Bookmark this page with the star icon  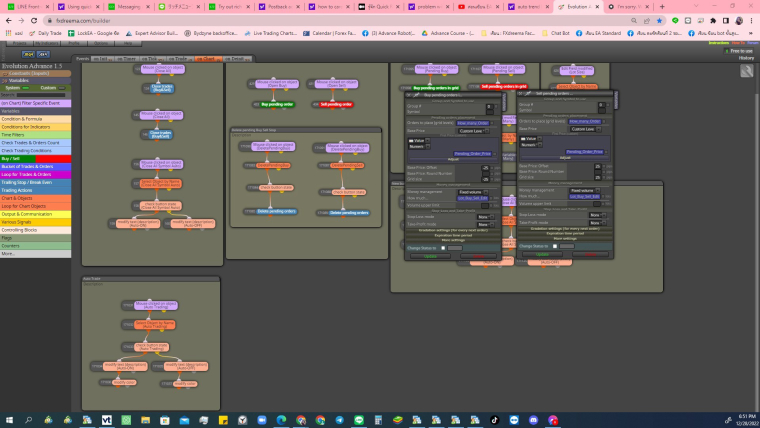point(659,21)
